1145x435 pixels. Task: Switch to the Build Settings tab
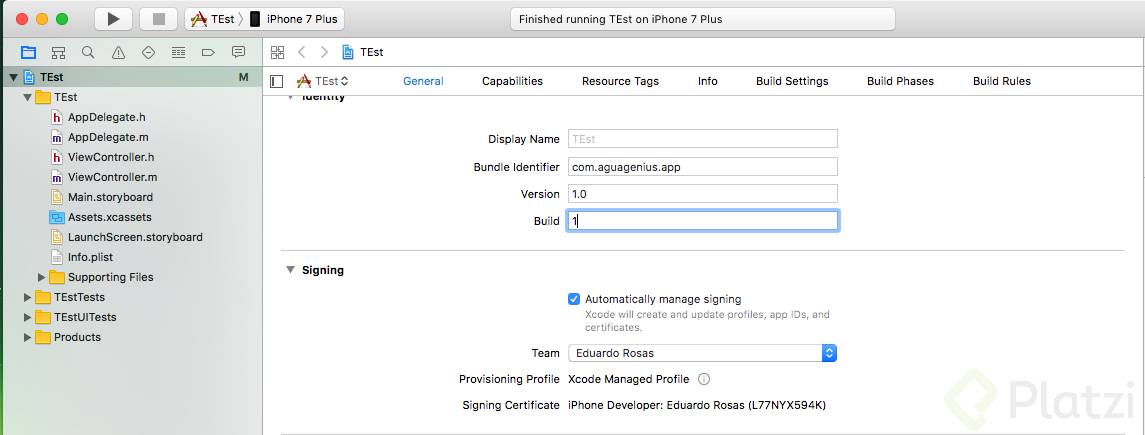[x=792, y=81]
